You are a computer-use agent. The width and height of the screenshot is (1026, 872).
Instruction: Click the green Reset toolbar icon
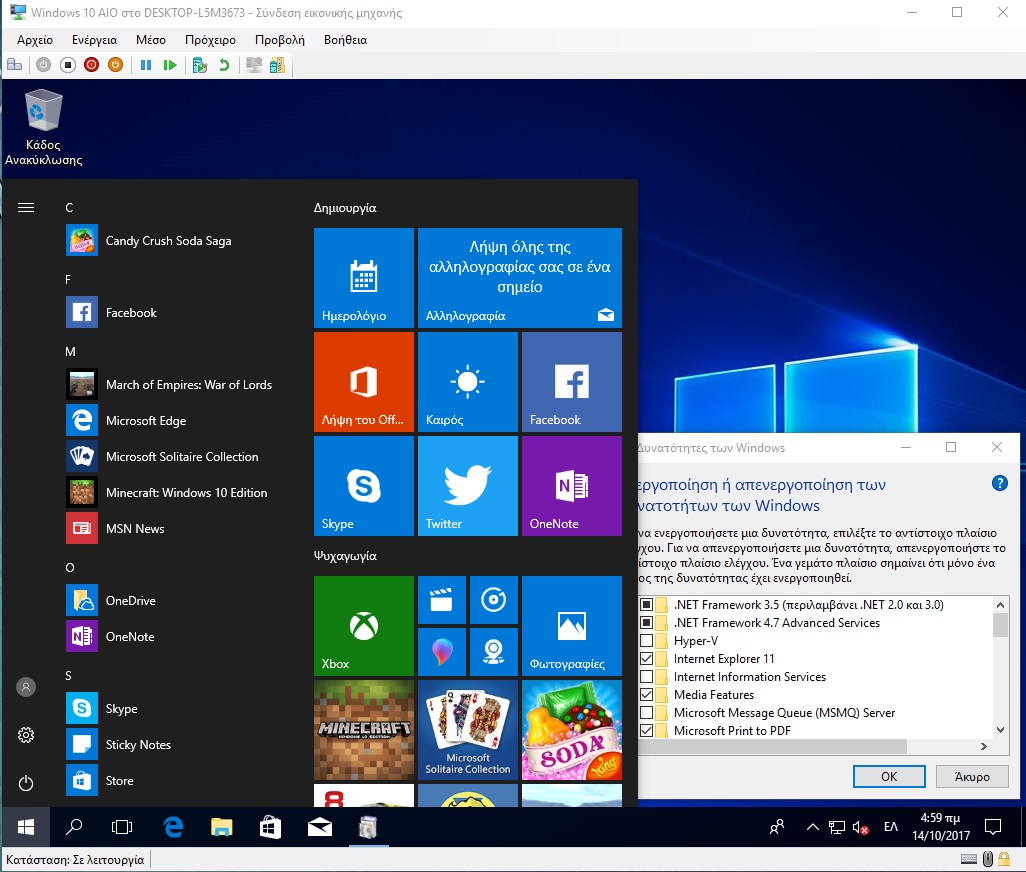point(170,65)
